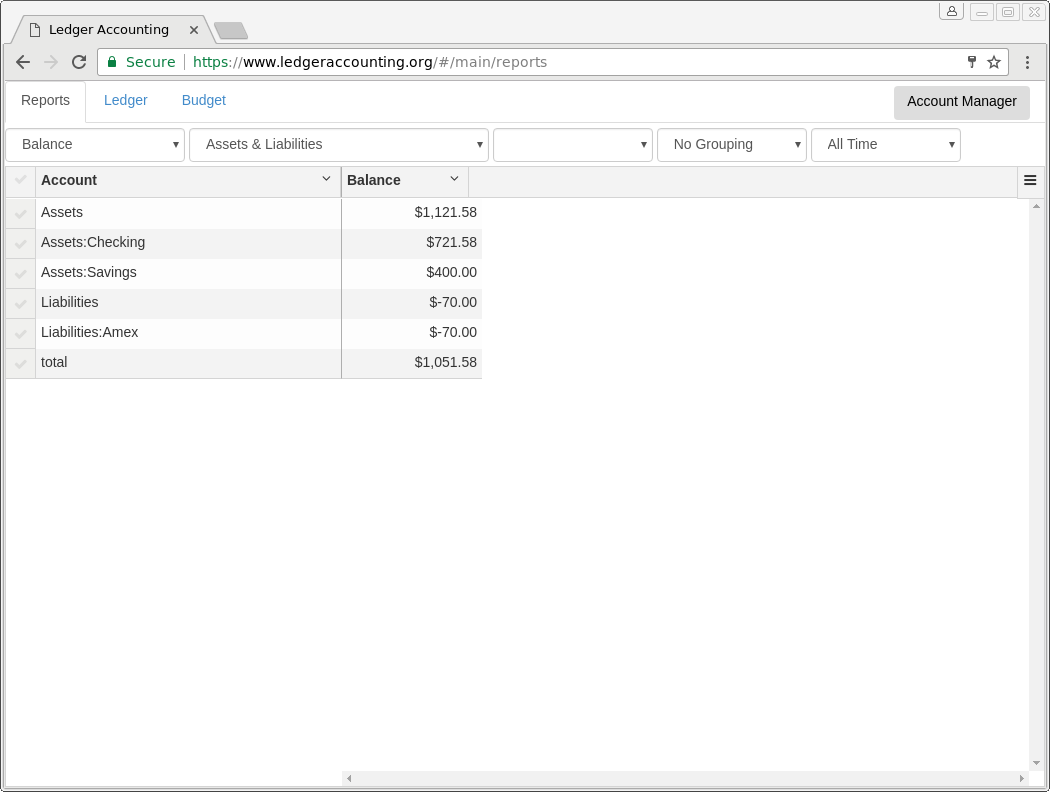Viewport: 1050px width, 792px height.
Task: Open Chrome three-dot menu
Action: click(1027, 62)
